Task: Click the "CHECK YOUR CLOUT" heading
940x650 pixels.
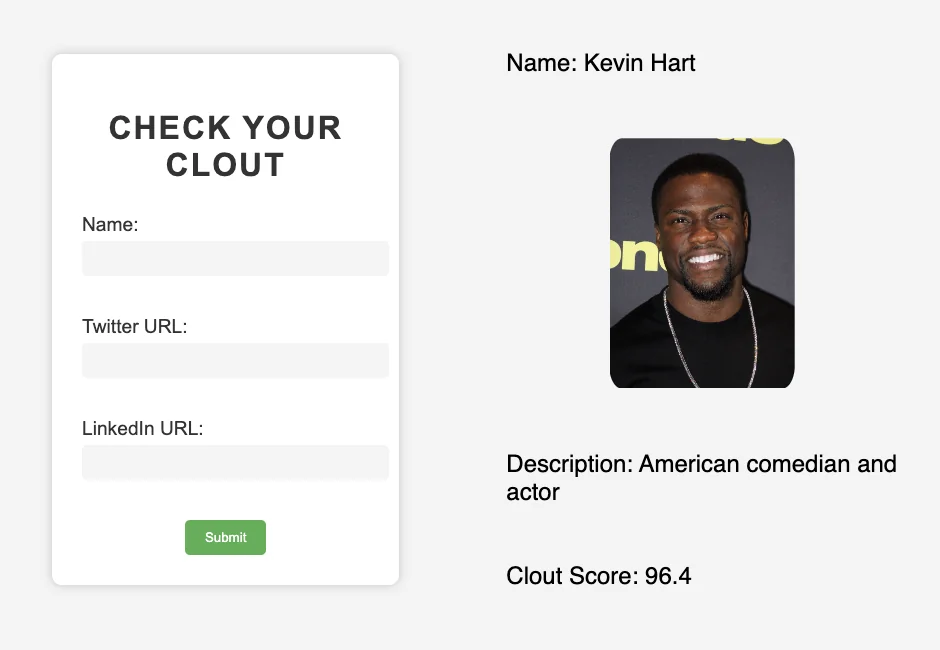Action: 225,146
